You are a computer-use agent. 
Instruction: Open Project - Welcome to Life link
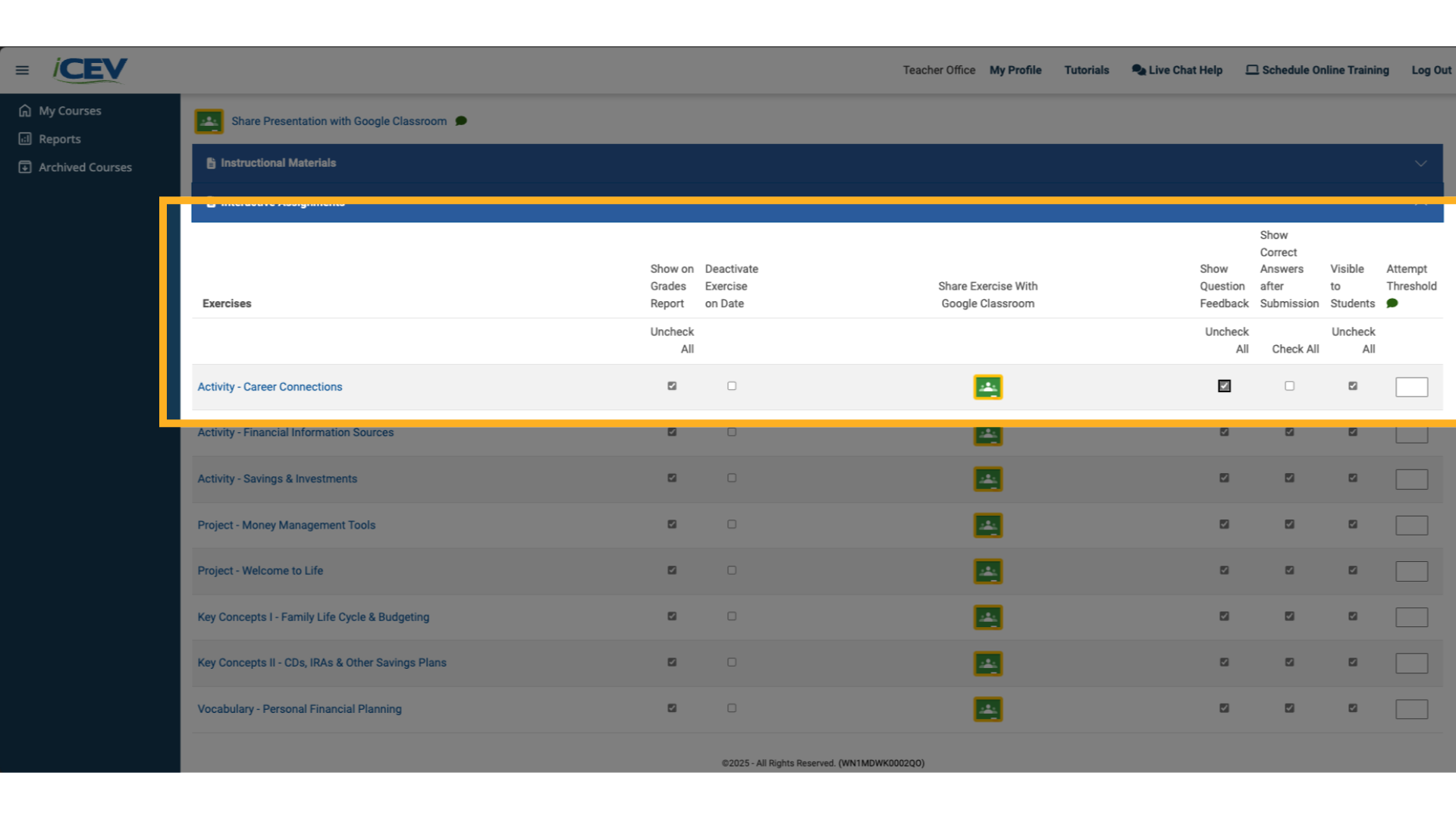tap(260, 570)
